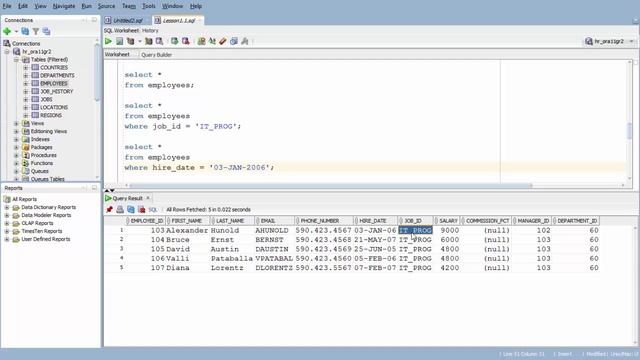Expand the LOCATIONS table node

[25, 107]
